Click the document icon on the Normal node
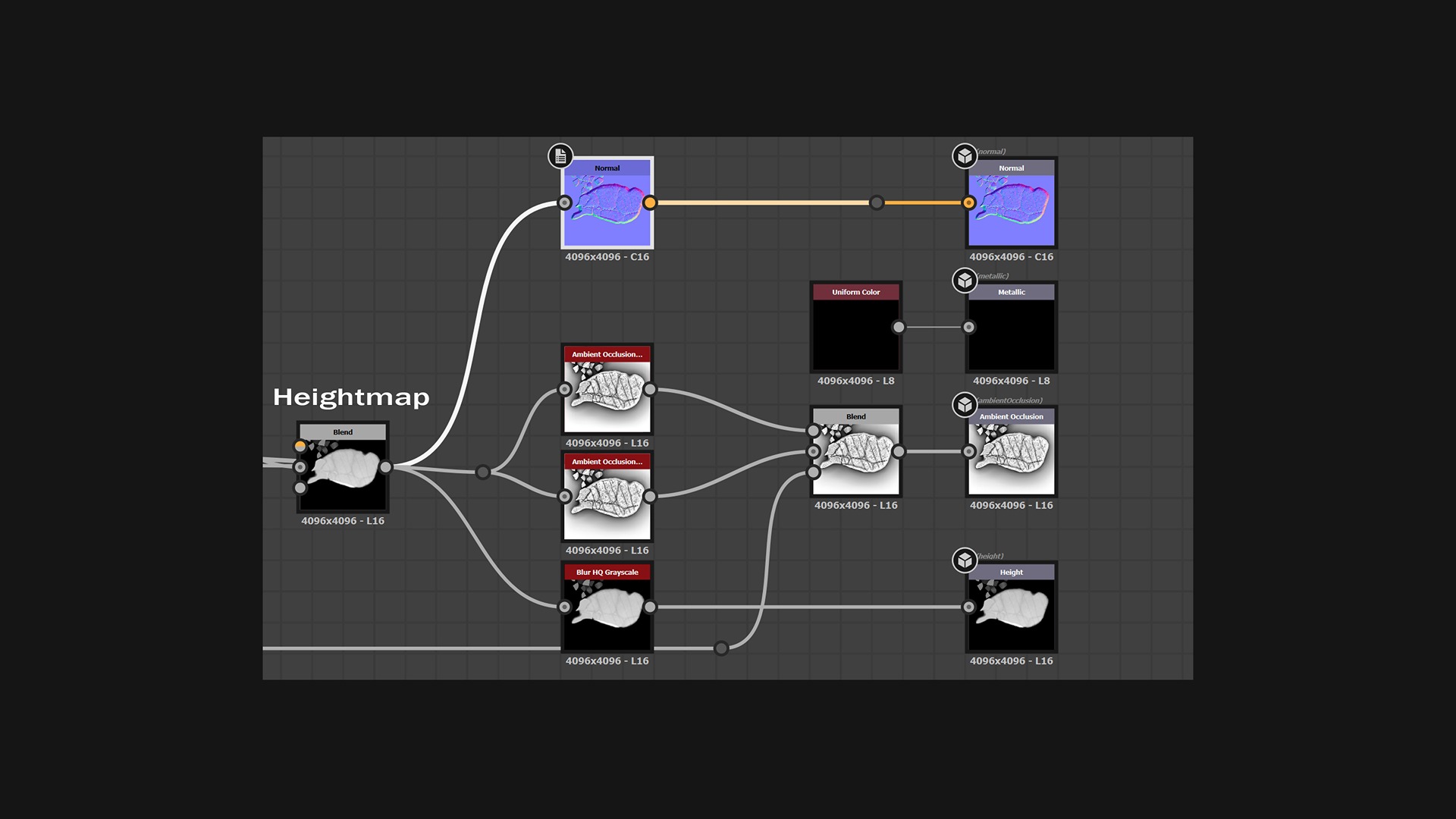This screenshot has height=819, width=1456. (560, 156)
